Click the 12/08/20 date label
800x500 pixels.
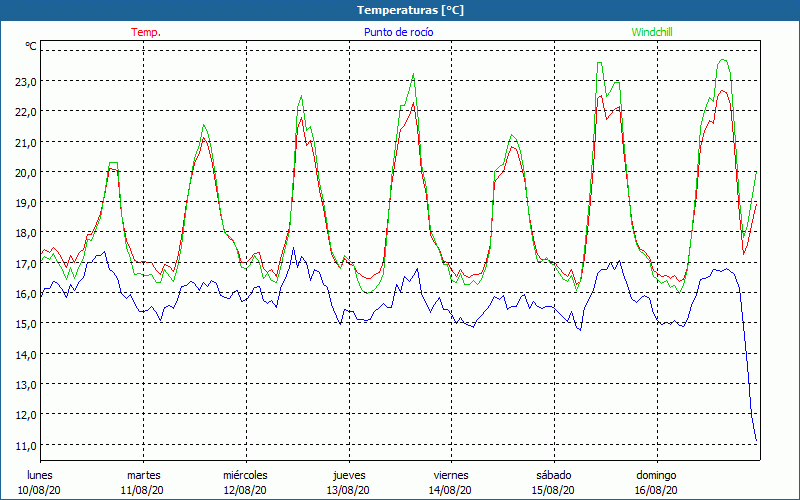(x=245, y=490)
